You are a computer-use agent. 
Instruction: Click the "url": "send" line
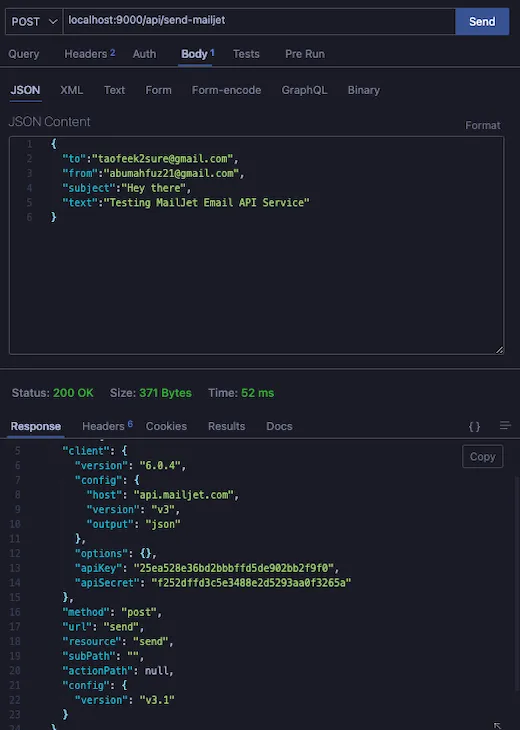click(103, 627)
